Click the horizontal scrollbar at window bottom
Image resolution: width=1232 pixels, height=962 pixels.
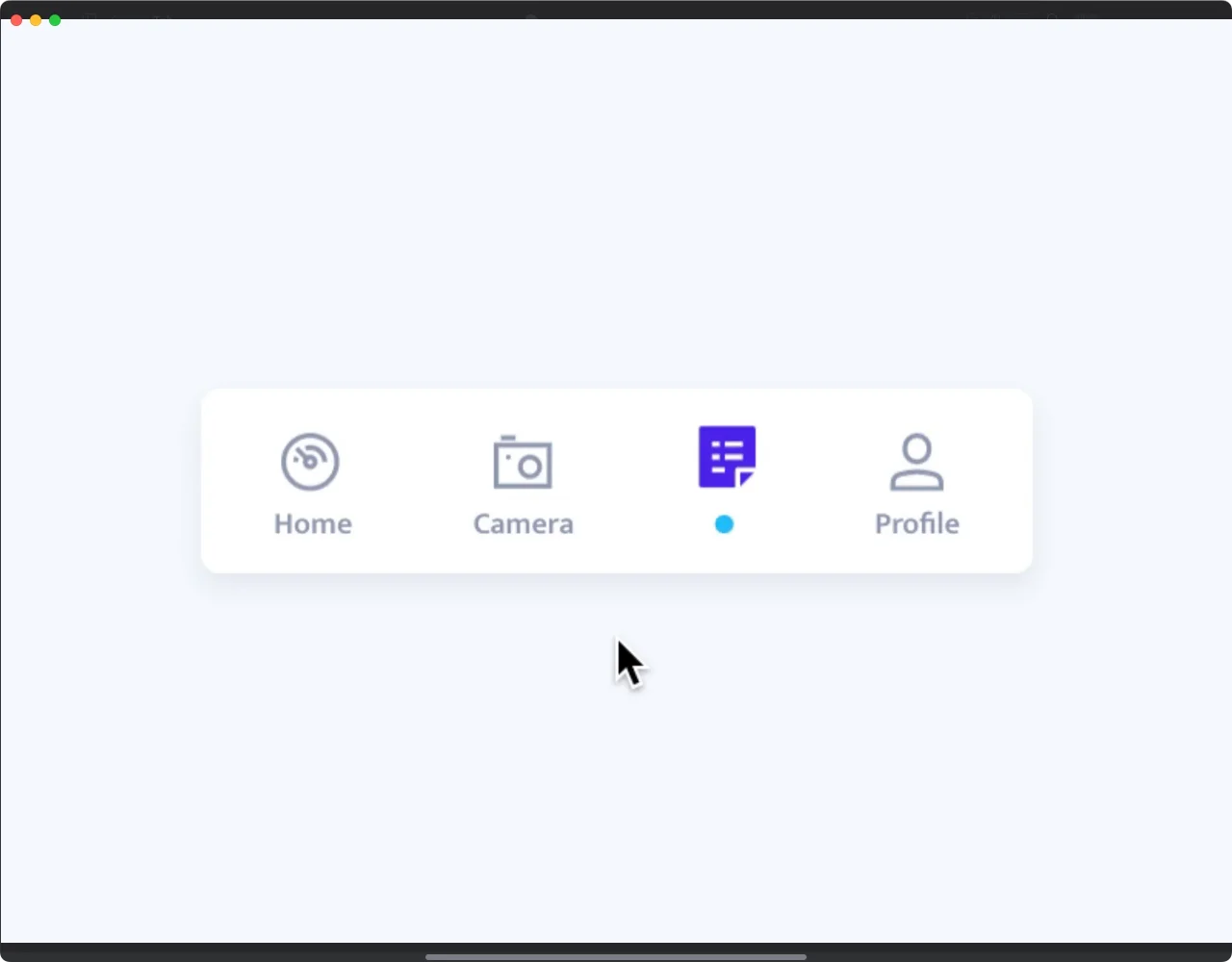coord(616,956)
